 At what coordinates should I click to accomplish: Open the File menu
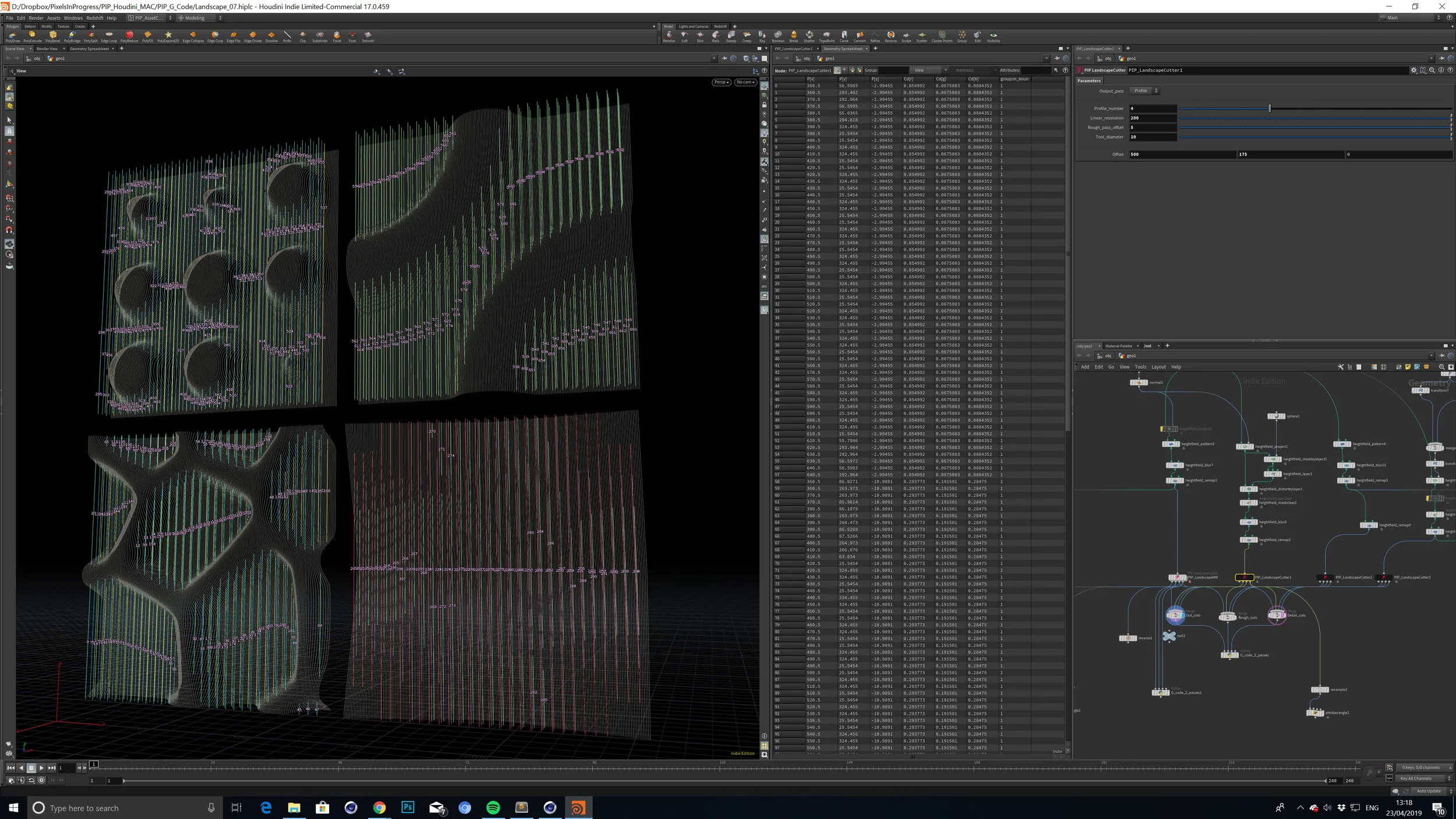10,18
